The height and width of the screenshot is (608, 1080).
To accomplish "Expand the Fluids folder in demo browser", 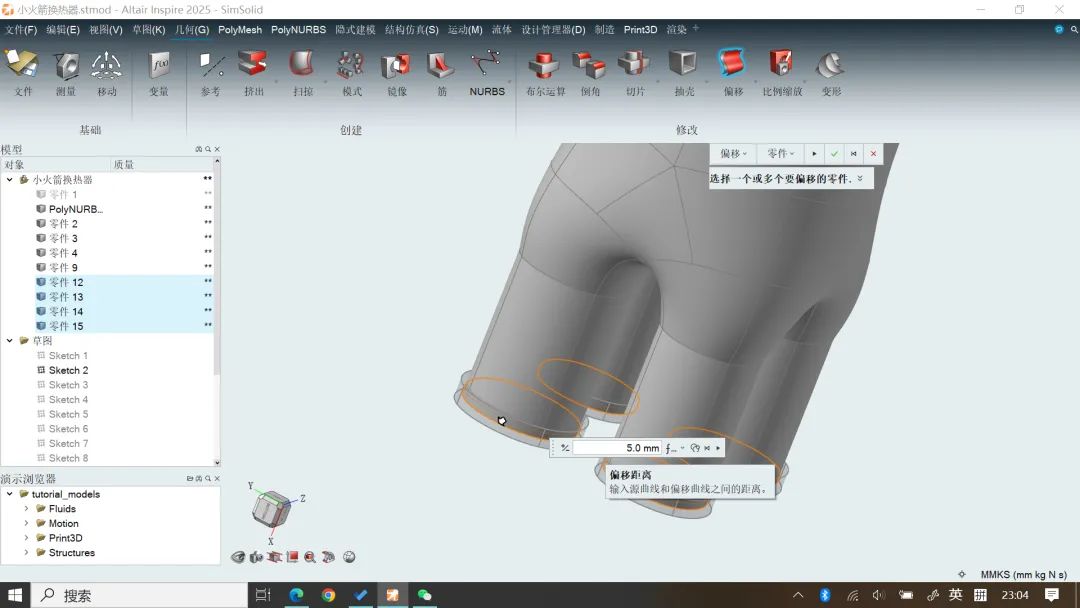I will [27, 509].
